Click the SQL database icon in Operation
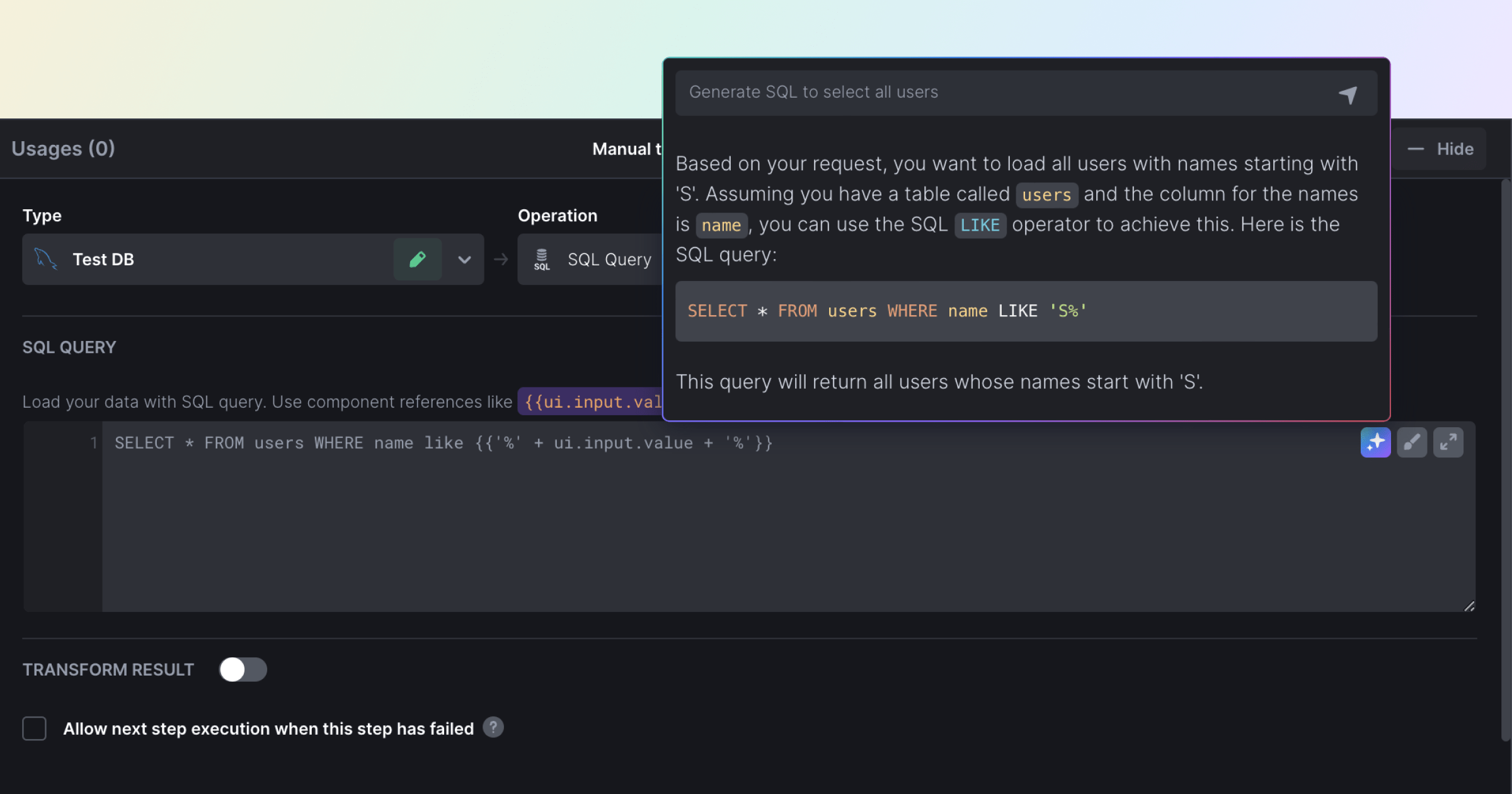The width and height of the screenshot is (1512, 794). tap(542, 260)
